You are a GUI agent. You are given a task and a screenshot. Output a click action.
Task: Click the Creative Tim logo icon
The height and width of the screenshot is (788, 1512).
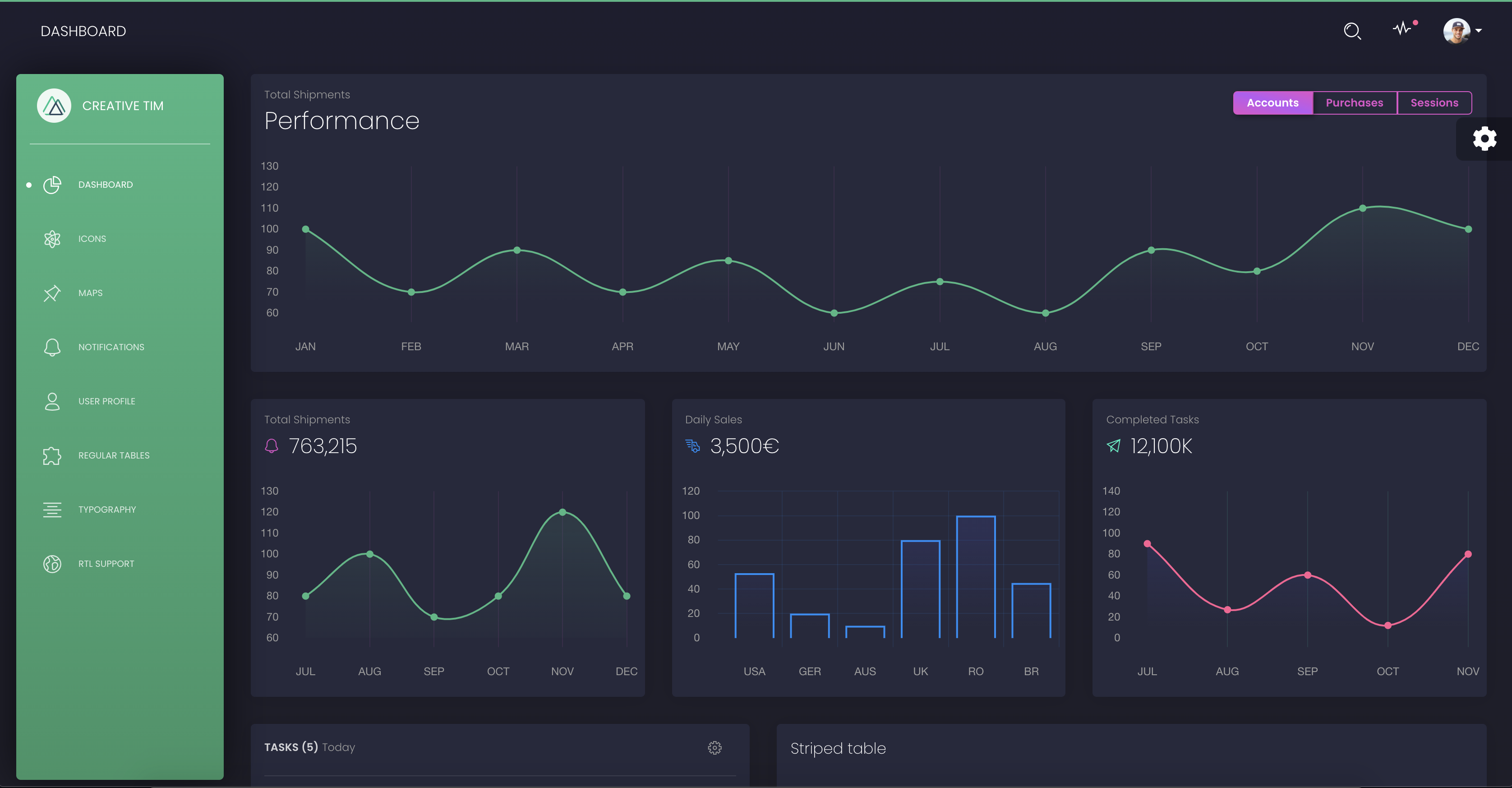54,106
